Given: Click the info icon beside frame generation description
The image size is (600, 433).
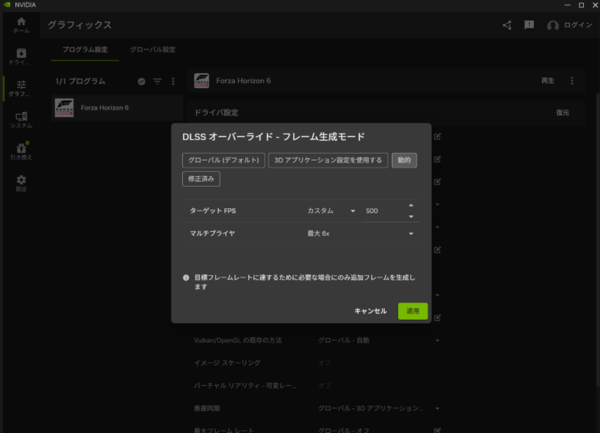Looking at the screenshot, I should click(x=186, y=278).
